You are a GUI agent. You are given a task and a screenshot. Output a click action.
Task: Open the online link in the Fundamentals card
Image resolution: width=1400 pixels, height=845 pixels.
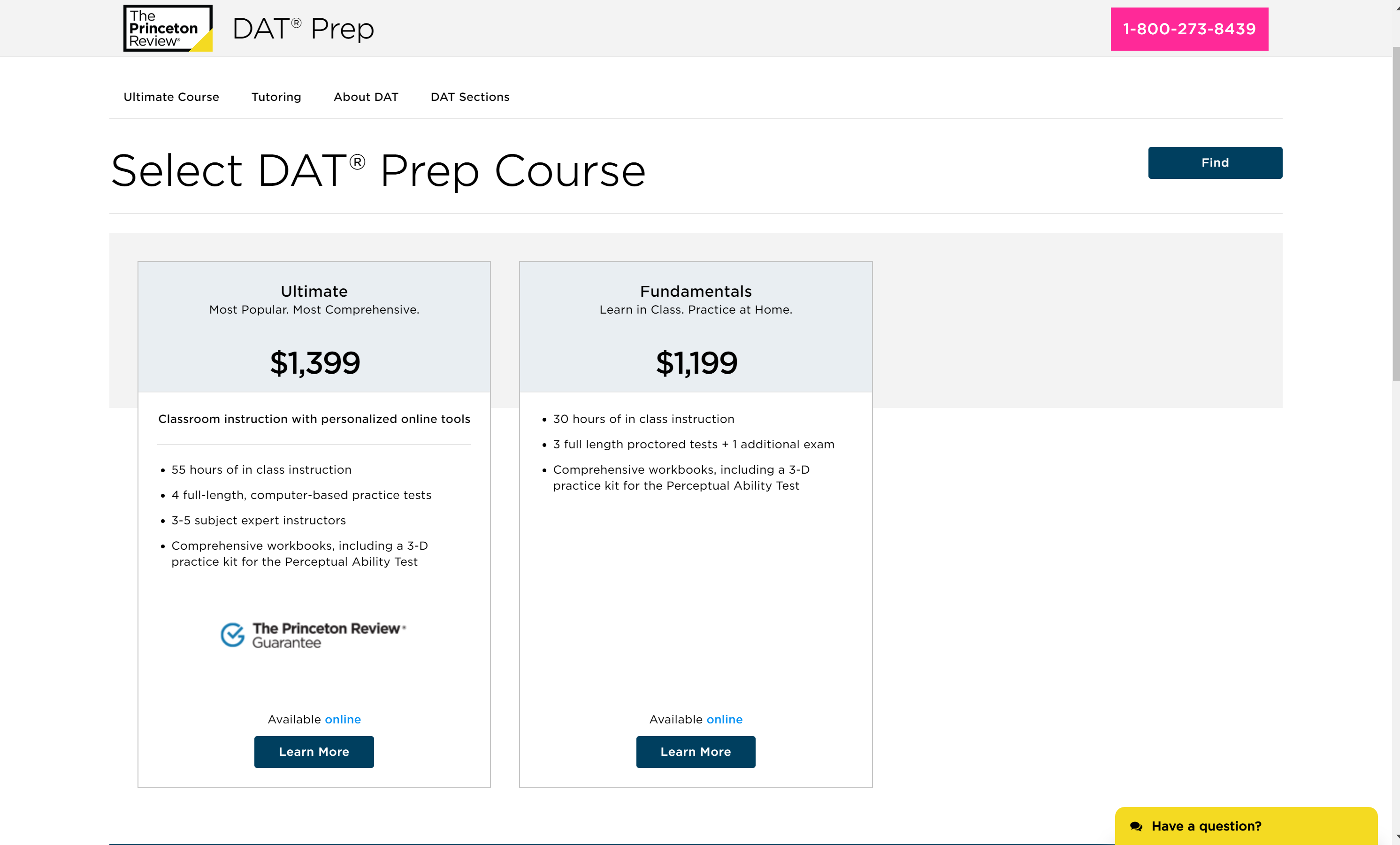725,719
